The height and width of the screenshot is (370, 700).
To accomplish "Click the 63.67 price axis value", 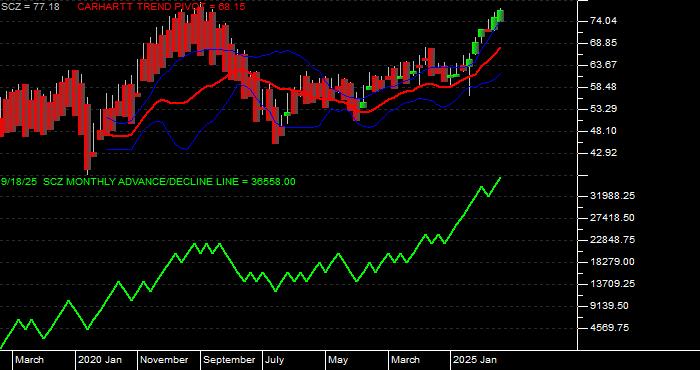I will coord(603,65).
